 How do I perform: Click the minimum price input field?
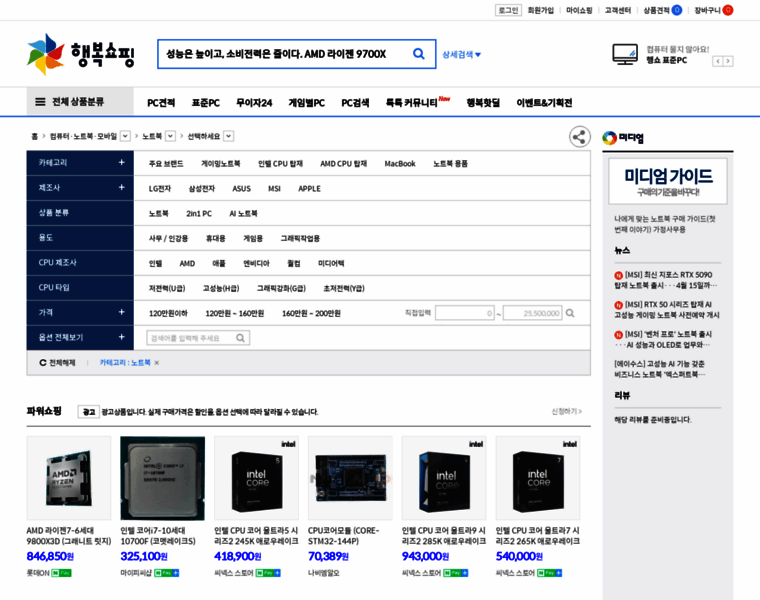465,313
